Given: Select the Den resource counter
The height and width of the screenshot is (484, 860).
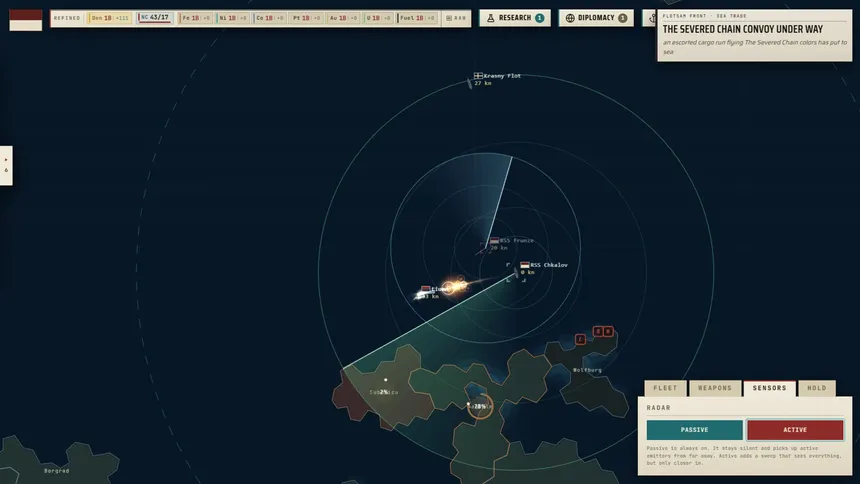Looking at the screenshot, I should tap(109, 18).
